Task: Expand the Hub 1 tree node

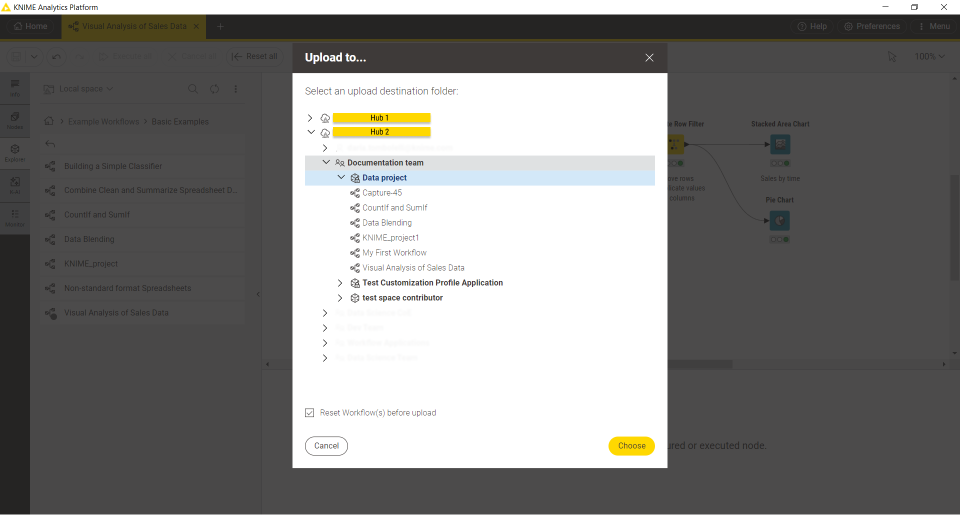Action: pos(310,118)
